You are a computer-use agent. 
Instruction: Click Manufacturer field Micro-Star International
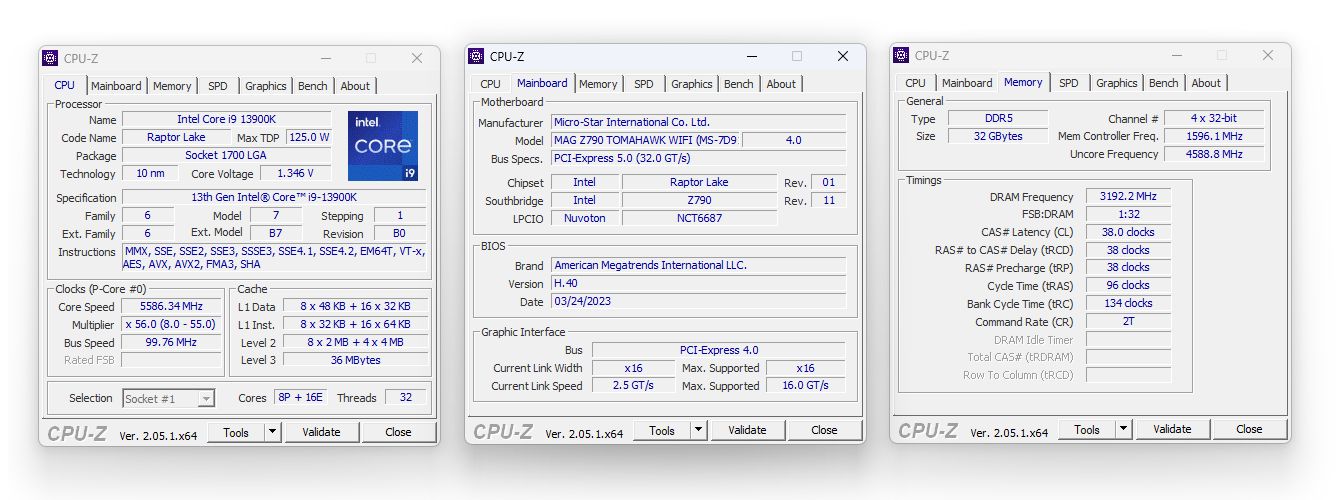click(698, 122)
